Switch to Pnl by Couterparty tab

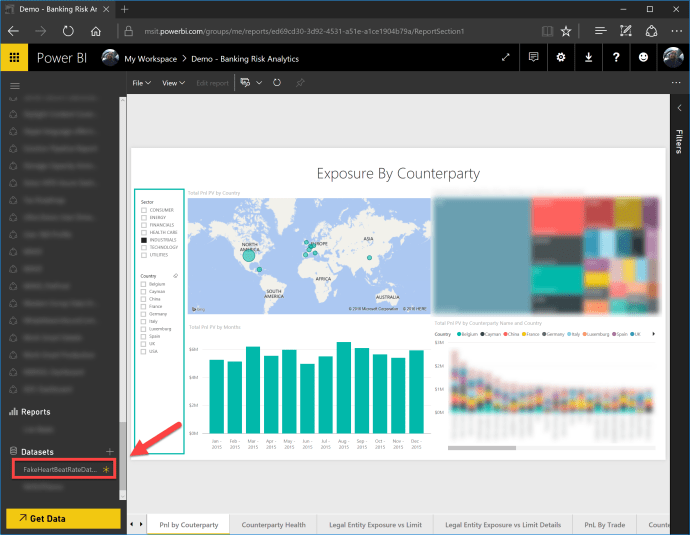[x=188, y=524]
